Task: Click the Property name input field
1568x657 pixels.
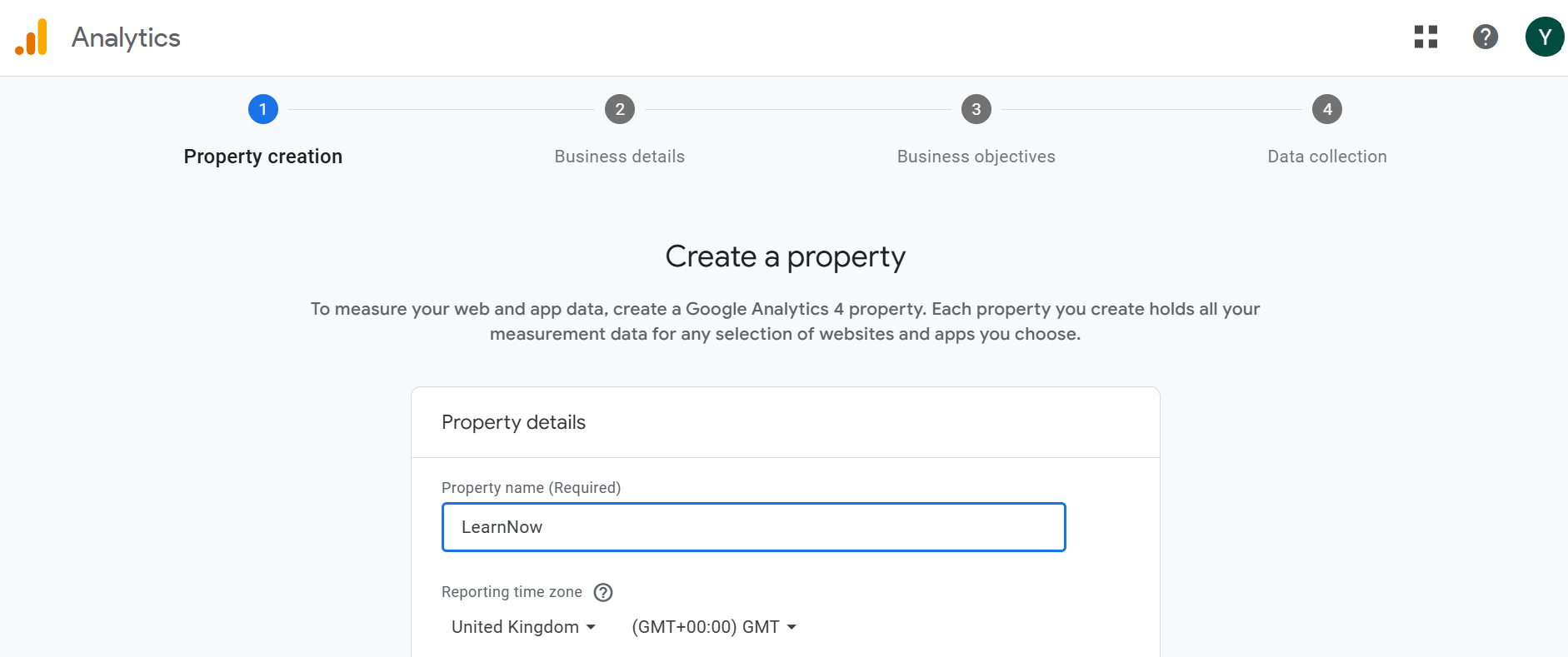Action: pyautogui.click(x=753, y=527)
